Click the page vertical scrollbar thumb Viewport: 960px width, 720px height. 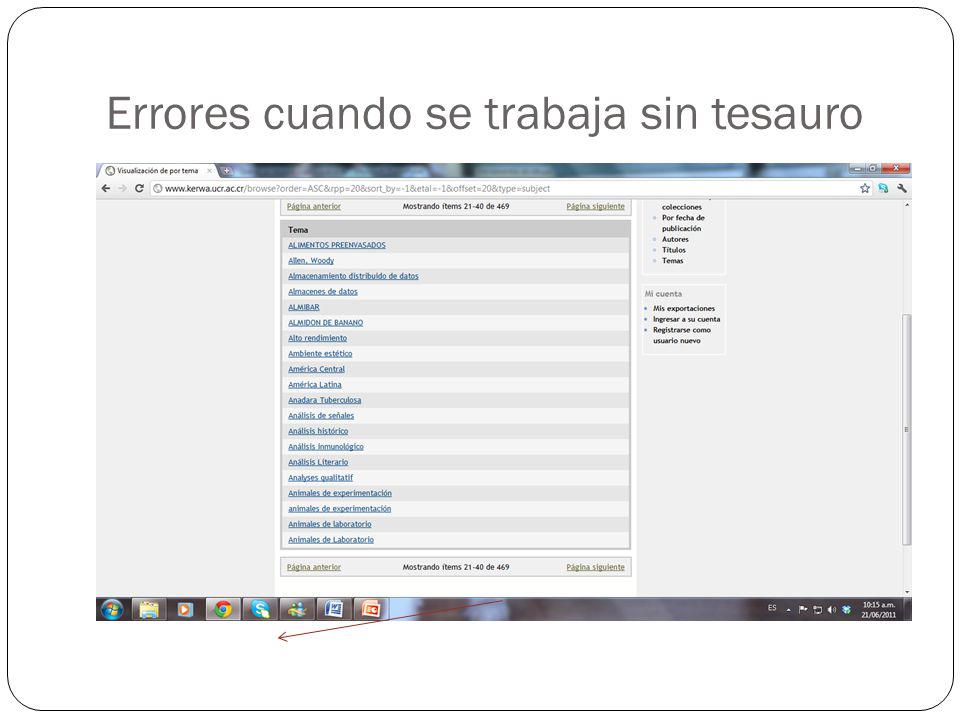tap(907, 429)
